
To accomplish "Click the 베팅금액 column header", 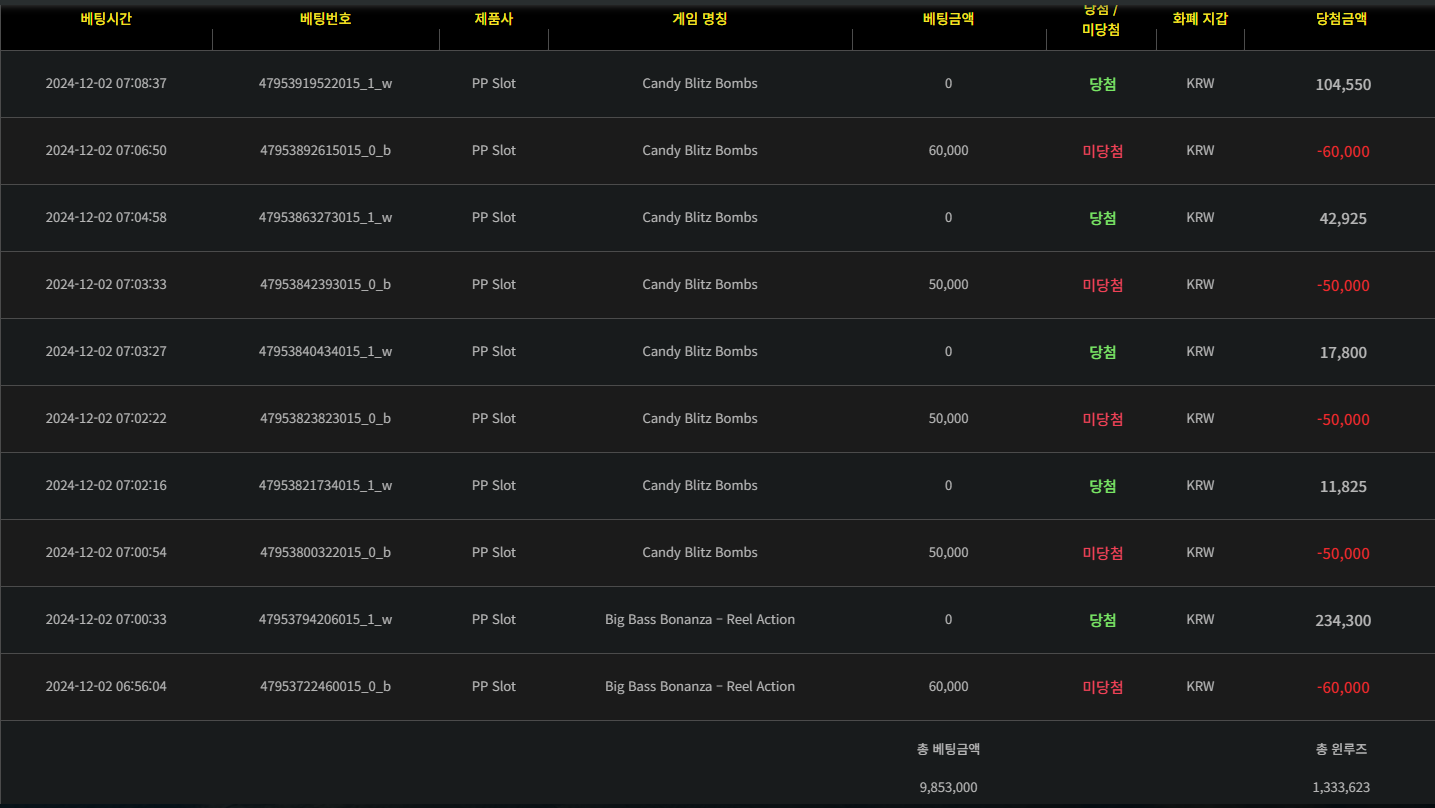I will (x=948, y=19).
